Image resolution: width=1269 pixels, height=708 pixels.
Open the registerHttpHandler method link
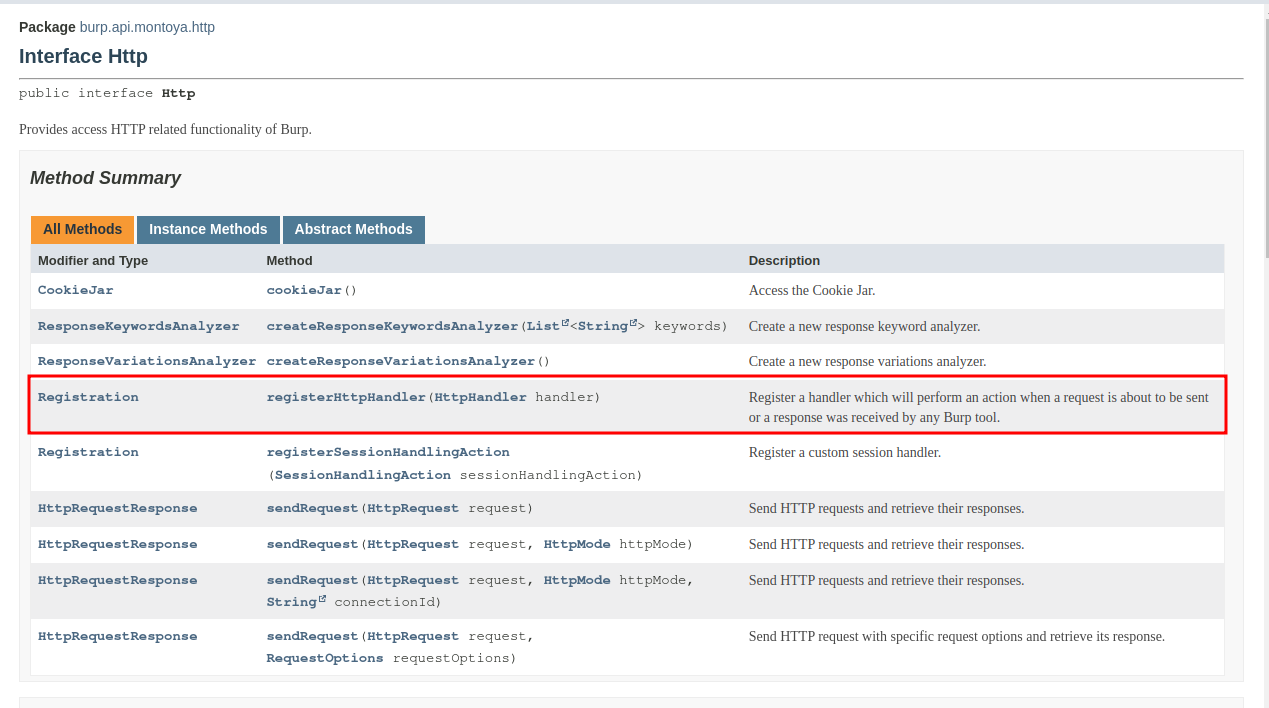[346, 397]
